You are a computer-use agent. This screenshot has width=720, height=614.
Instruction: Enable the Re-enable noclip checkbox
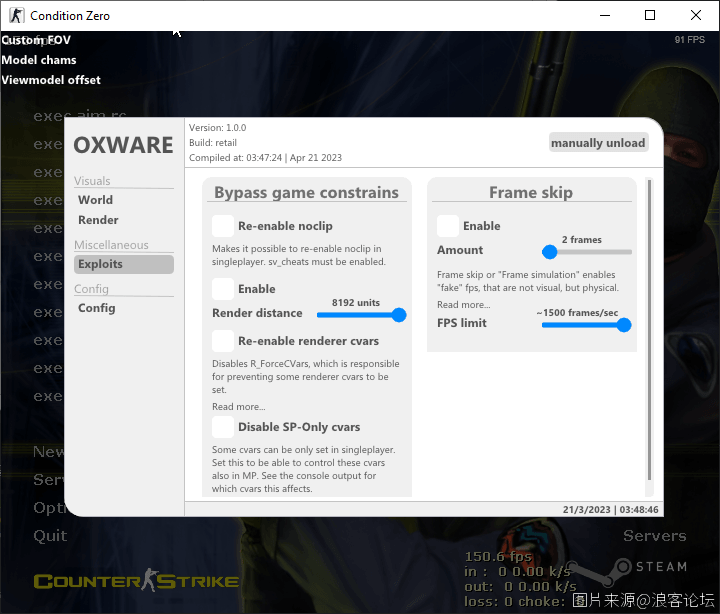pyautogui.click(x=223, y=226)
